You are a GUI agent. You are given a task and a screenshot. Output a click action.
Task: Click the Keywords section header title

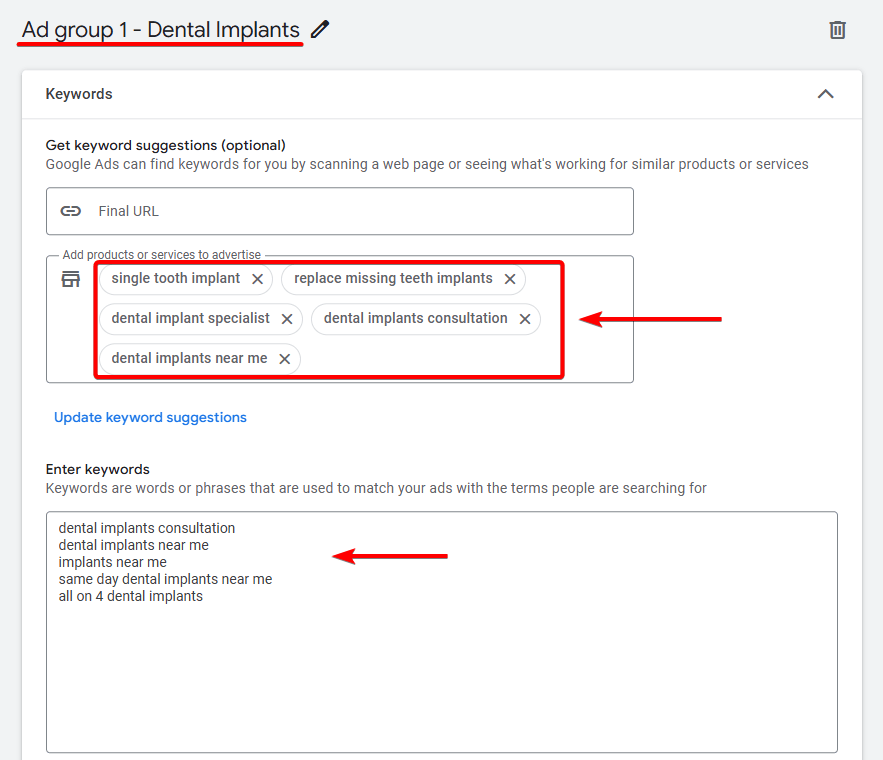(79, 94)
